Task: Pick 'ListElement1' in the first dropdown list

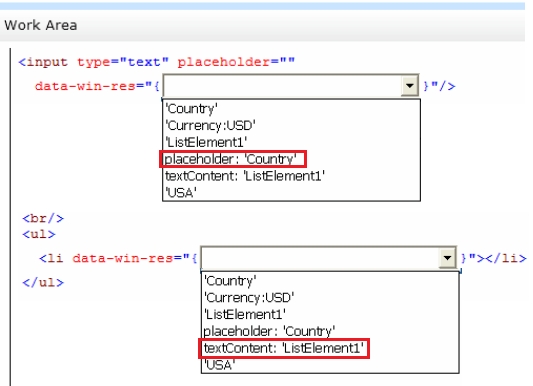Action: tap(206, 142)
